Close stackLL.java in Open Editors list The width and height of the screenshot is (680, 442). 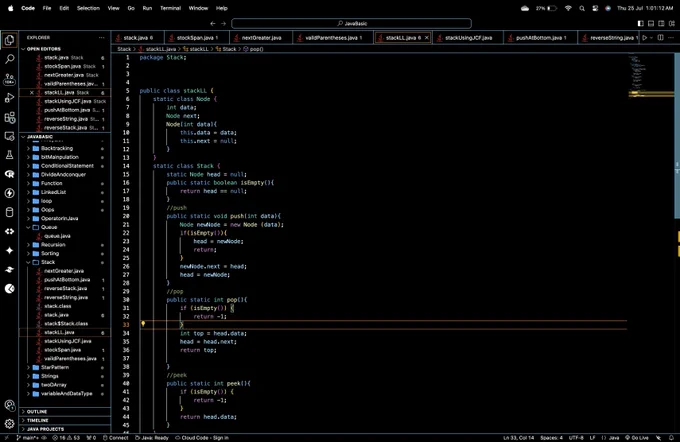32,92
